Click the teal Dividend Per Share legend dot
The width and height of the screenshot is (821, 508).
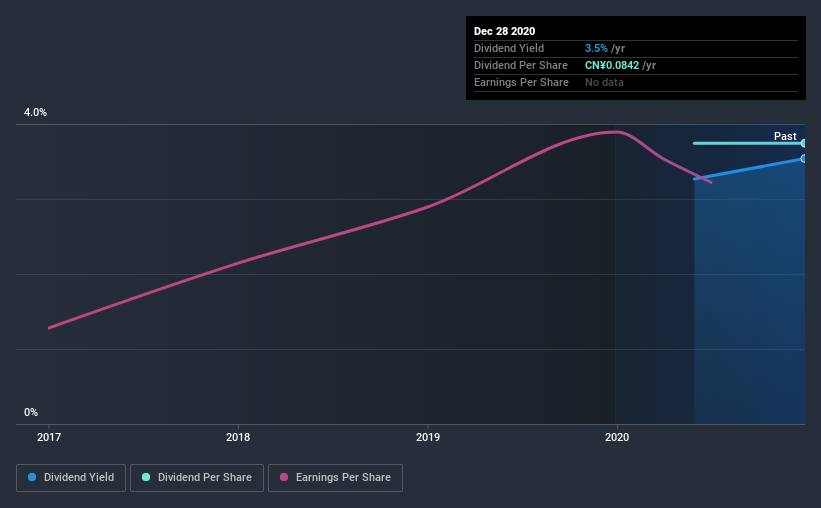coord(146,477)
